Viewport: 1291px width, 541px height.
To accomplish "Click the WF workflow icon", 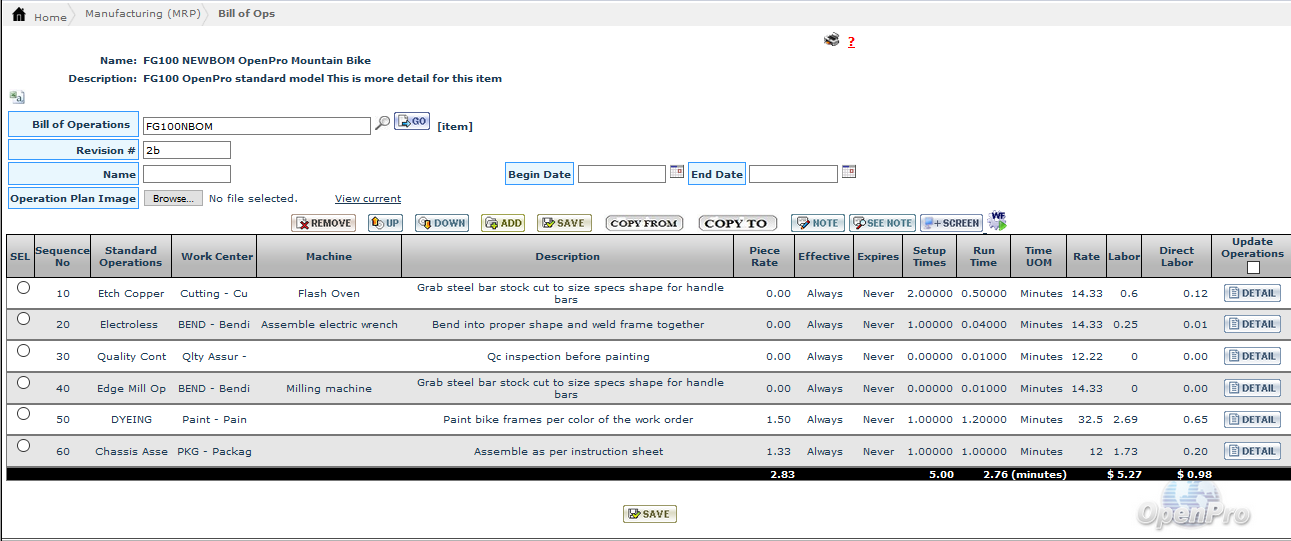I will (x=997, y=220).
